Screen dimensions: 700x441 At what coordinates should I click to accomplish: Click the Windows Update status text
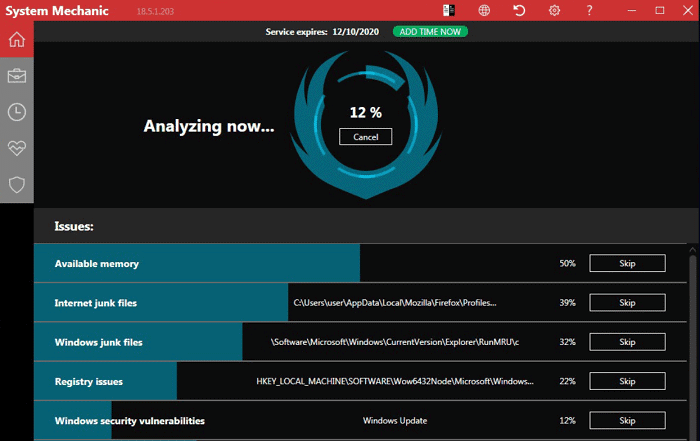click(x=395, y=420)
